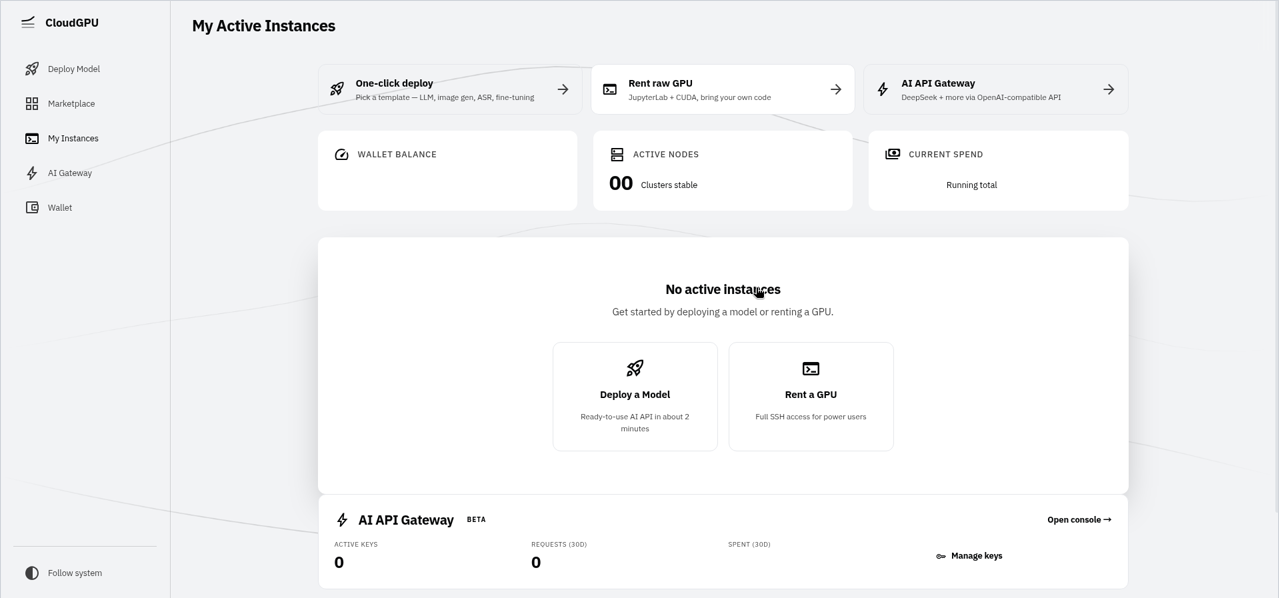Click arrow on AI API Gateway top card
The width and height of the screenshot is (1279, 598).
1109,89
